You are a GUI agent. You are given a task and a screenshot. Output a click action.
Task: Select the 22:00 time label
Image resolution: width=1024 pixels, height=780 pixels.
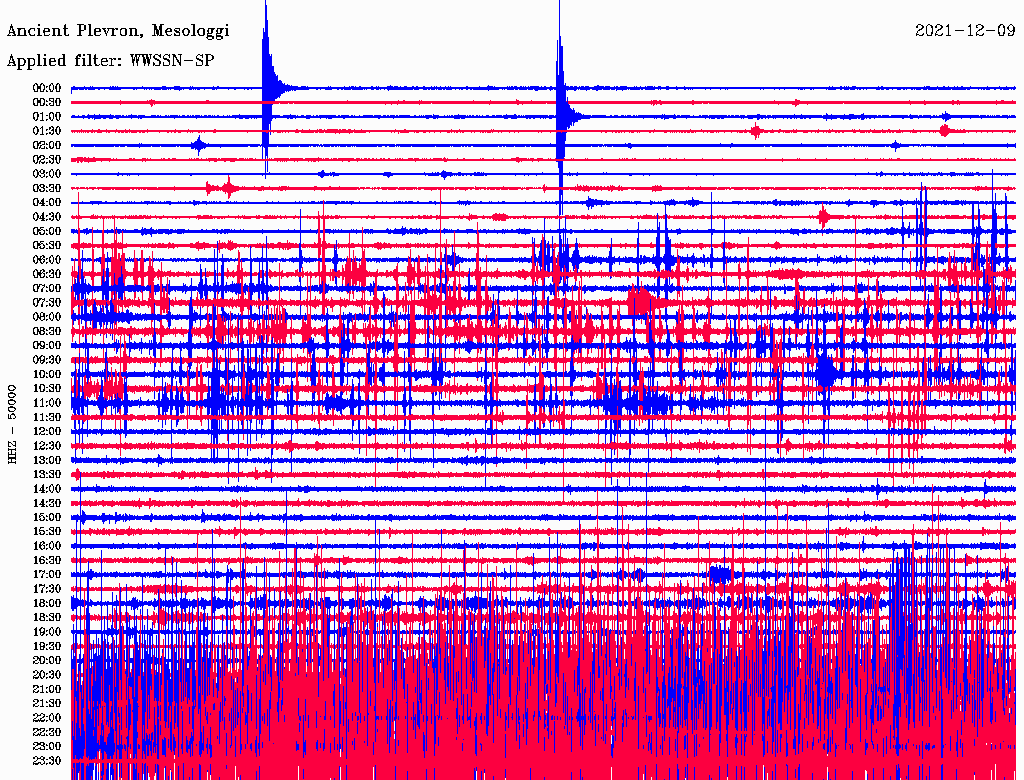click(47, 718)
